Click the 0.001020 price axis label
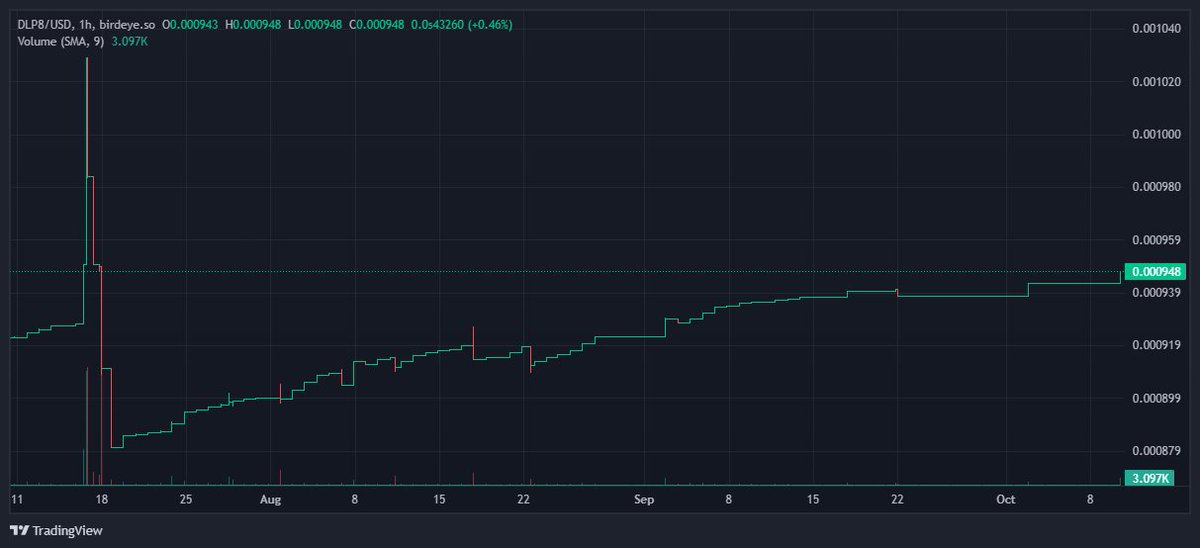 [1156, 83]
